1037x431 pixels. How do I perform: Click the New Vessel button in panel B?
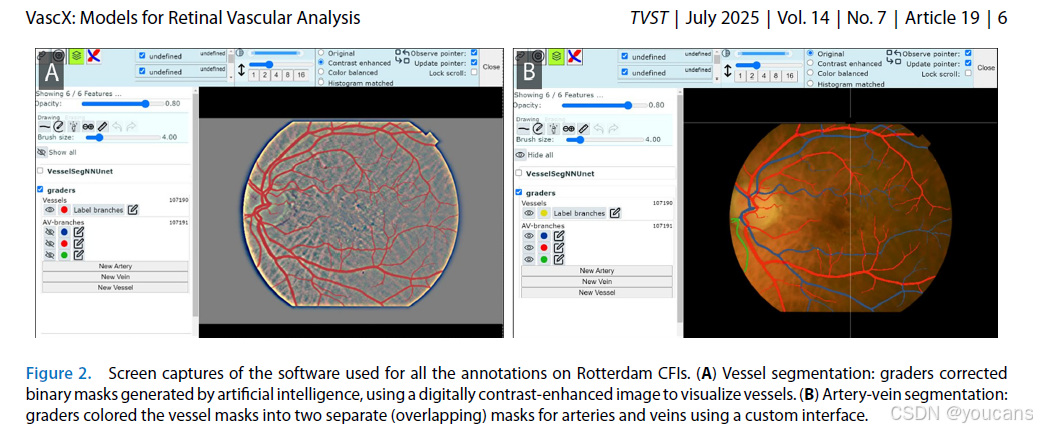tap(597, 292)
